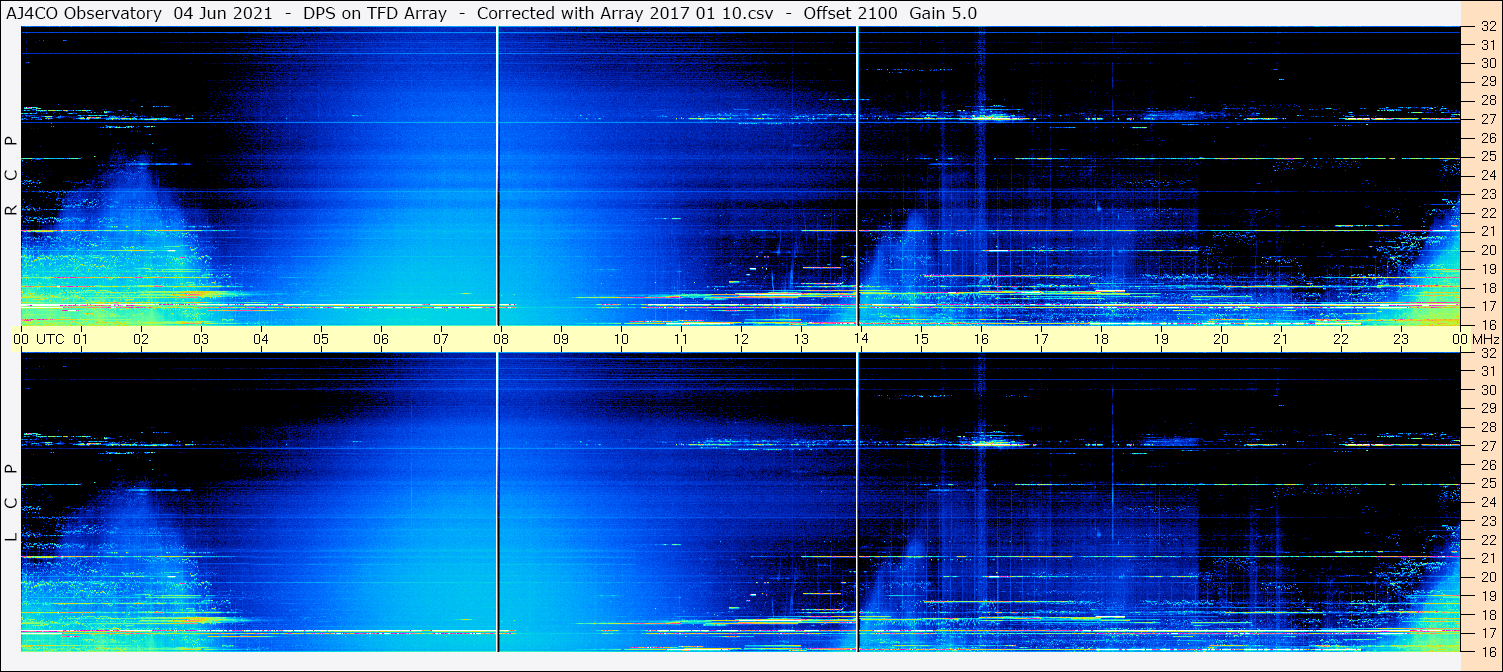Select 17 MHz on lower frequency scale

click(x=1487, y=633)
